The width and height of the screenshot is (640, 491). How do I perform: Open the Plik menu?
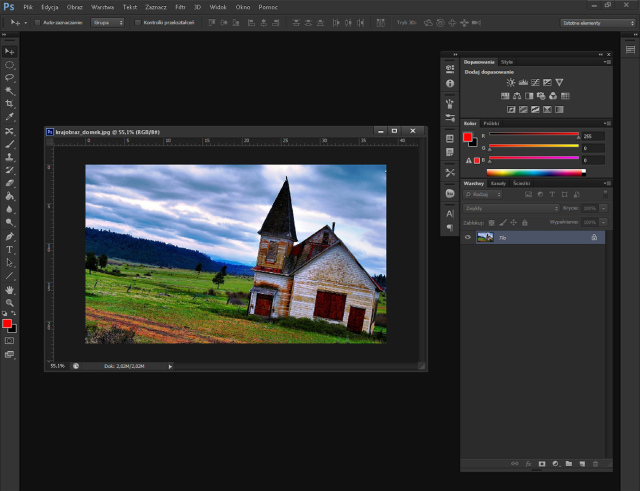coord(28,7)
